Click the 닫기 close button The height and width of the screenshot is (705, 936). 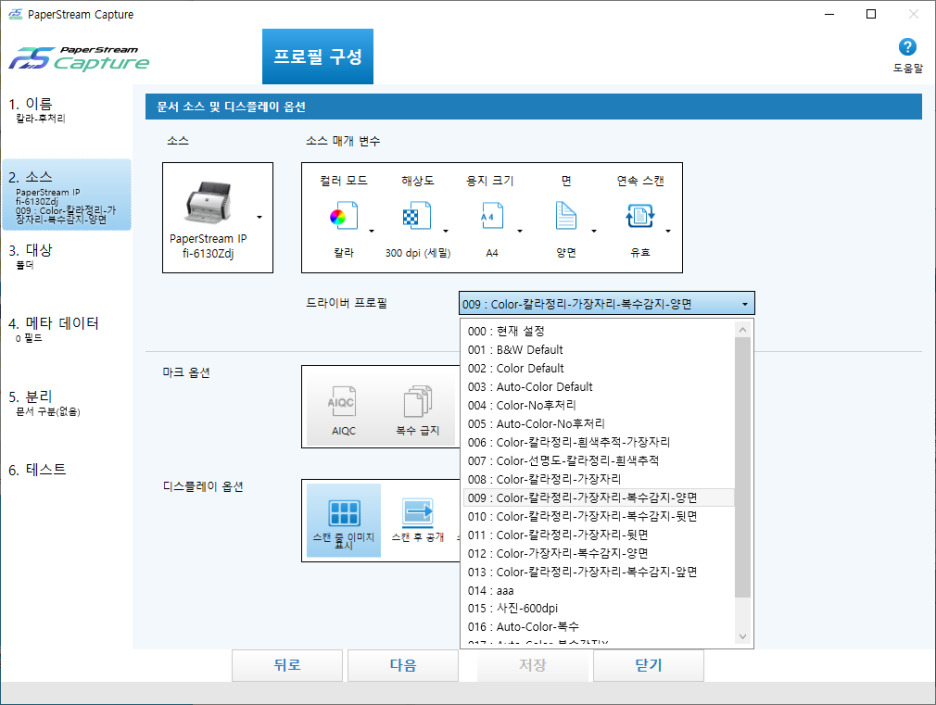[648, 665]
